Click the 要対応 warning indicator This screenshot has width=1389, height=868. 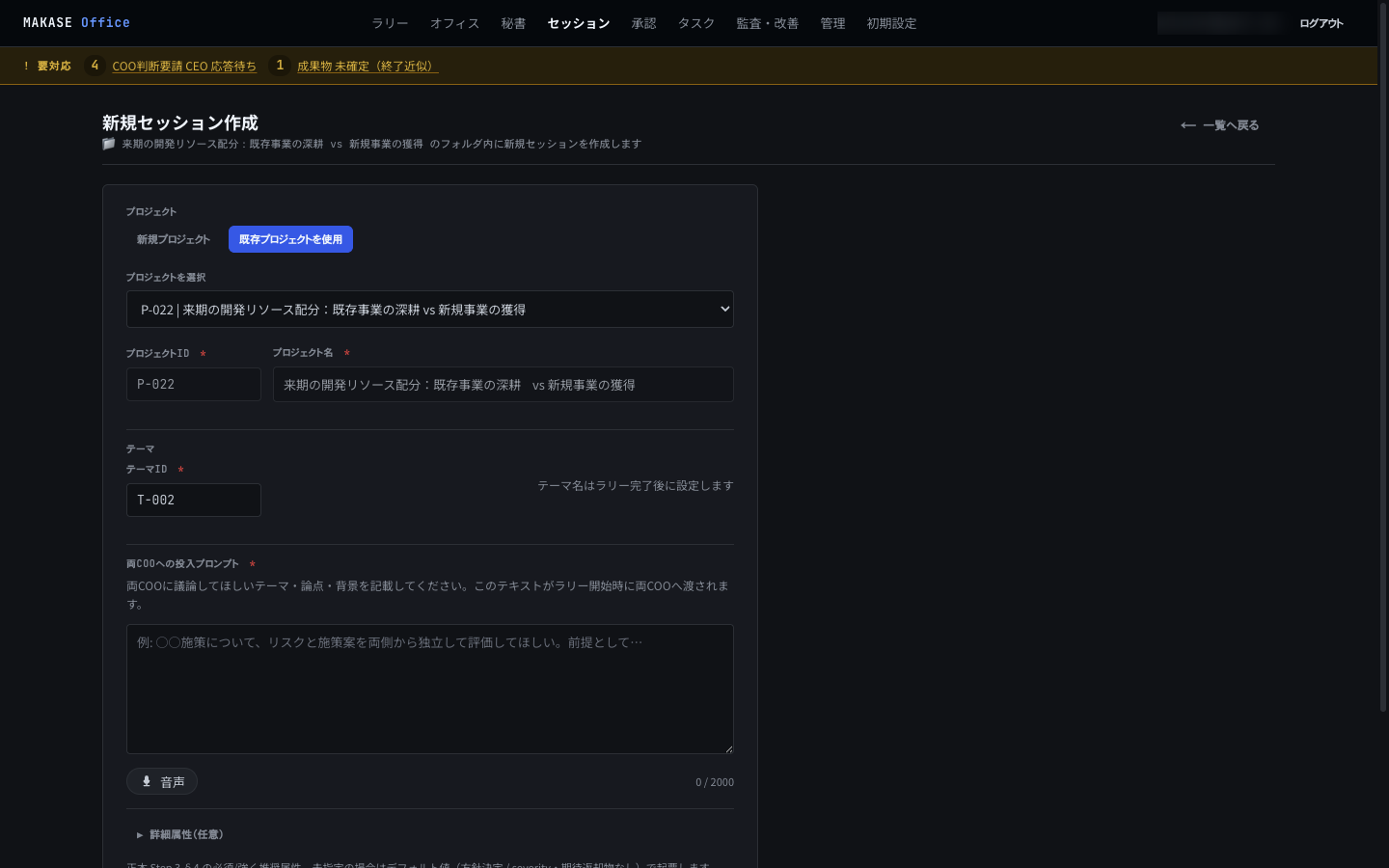click(x=48, y=66)
